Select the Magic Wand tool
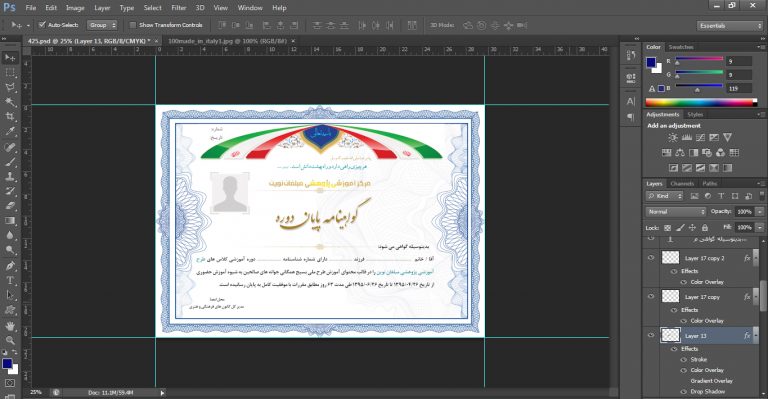Screen dimensions: 768x399 [x=10, y=102]
